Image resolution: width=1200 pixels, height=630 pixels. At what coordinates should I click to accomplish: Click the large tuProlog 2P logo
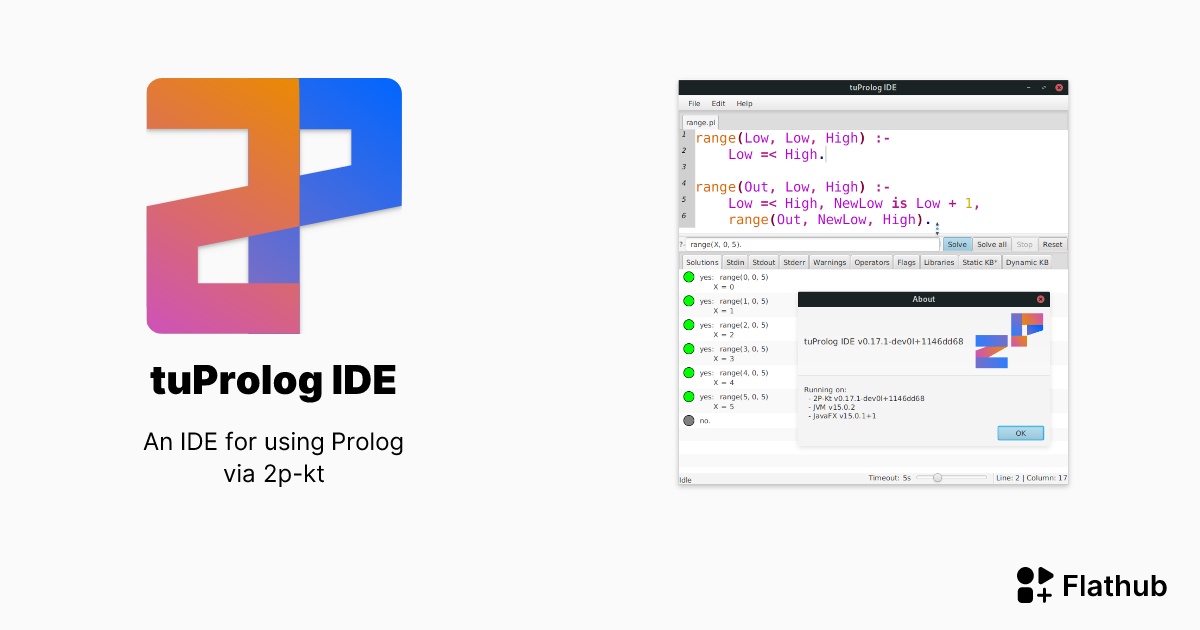point(273,205)
